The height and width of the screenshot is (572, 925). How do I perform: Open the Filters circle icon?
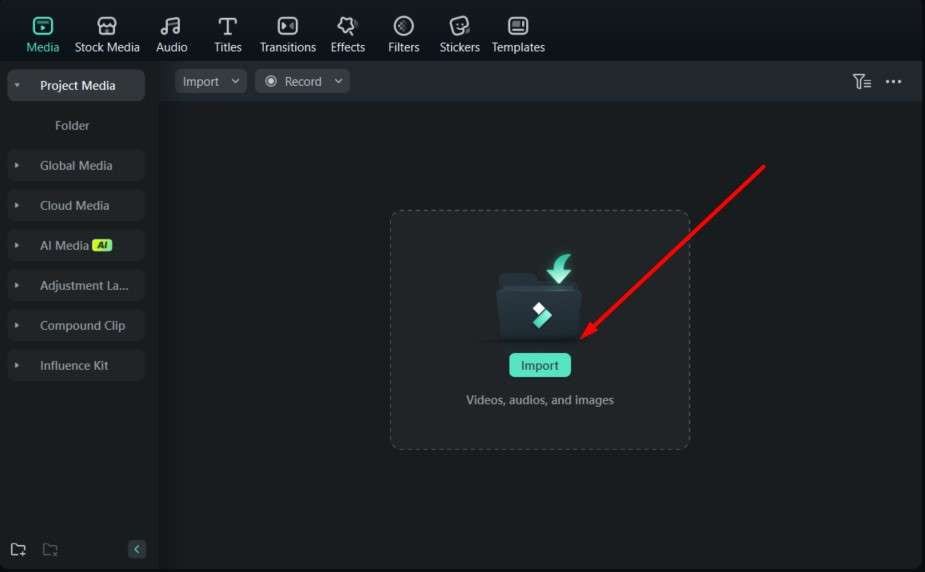click(x=404, y=26)
